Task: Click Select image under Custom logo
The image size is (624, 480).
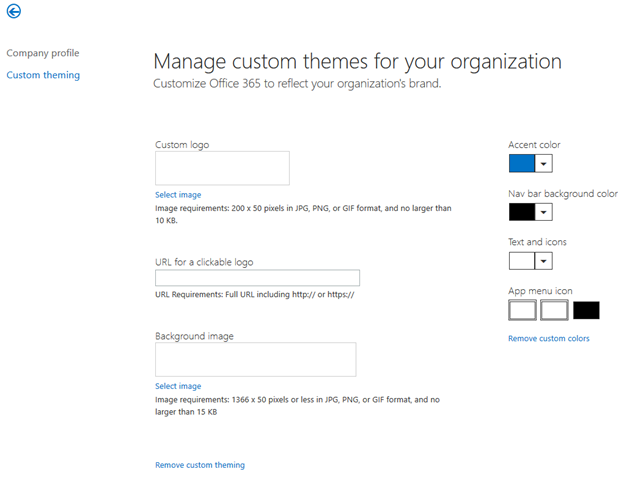Action: coord(178,194)
